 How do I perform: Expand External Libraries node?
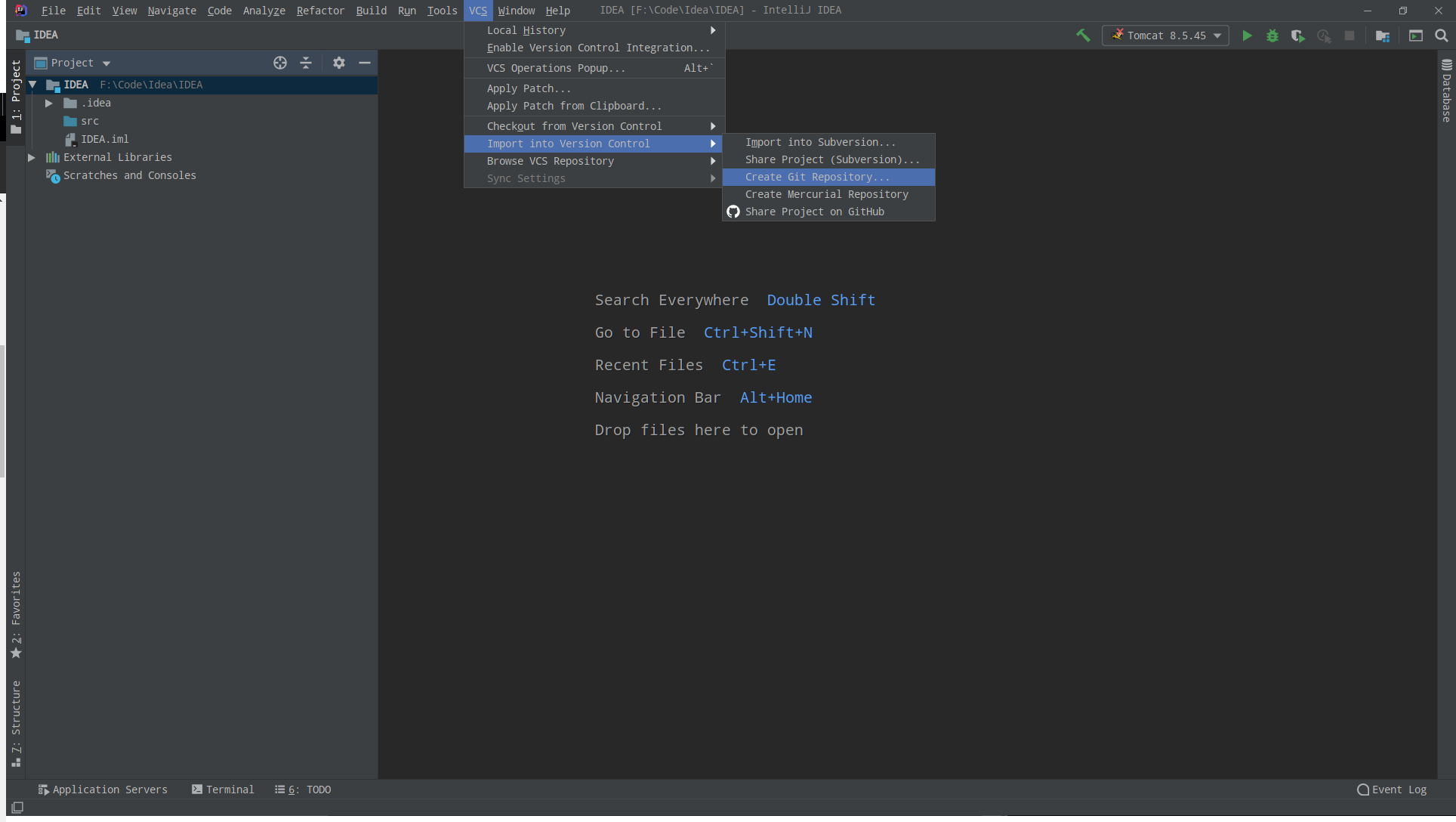click(32, 157)
